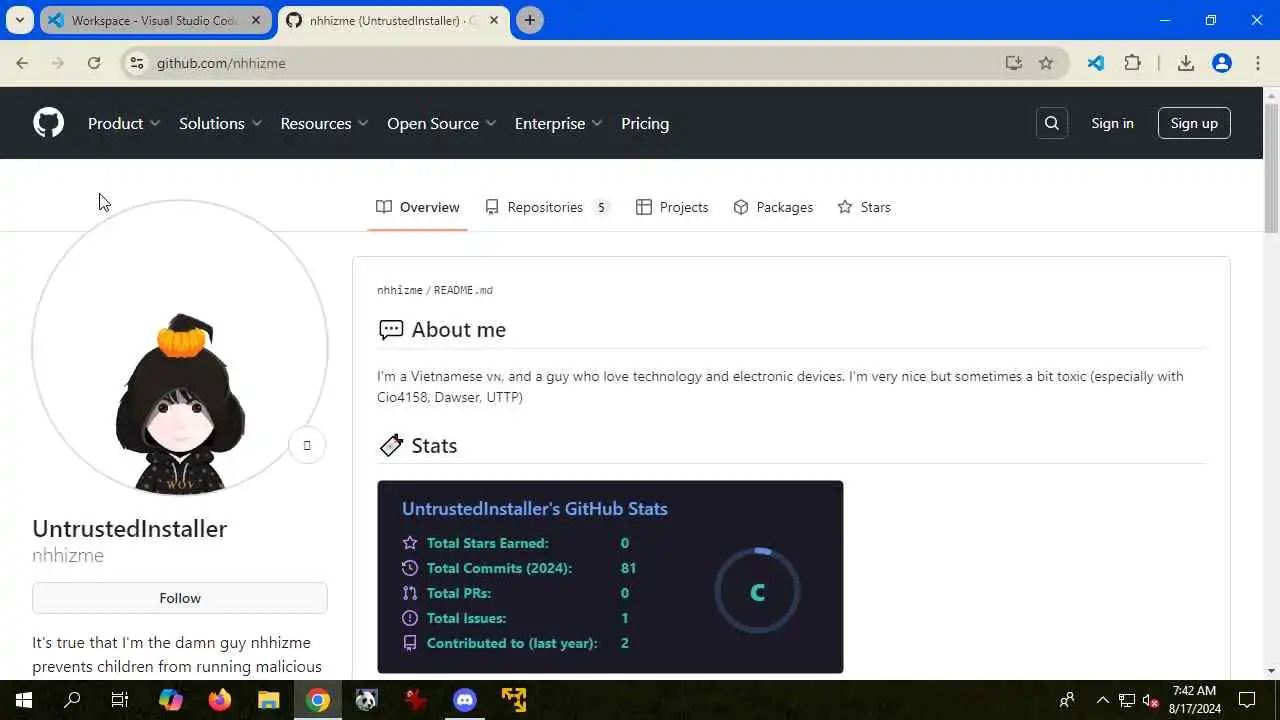Reload the page with the refresh icon
The image size is (1280, 720).
[x=94, y=63]
